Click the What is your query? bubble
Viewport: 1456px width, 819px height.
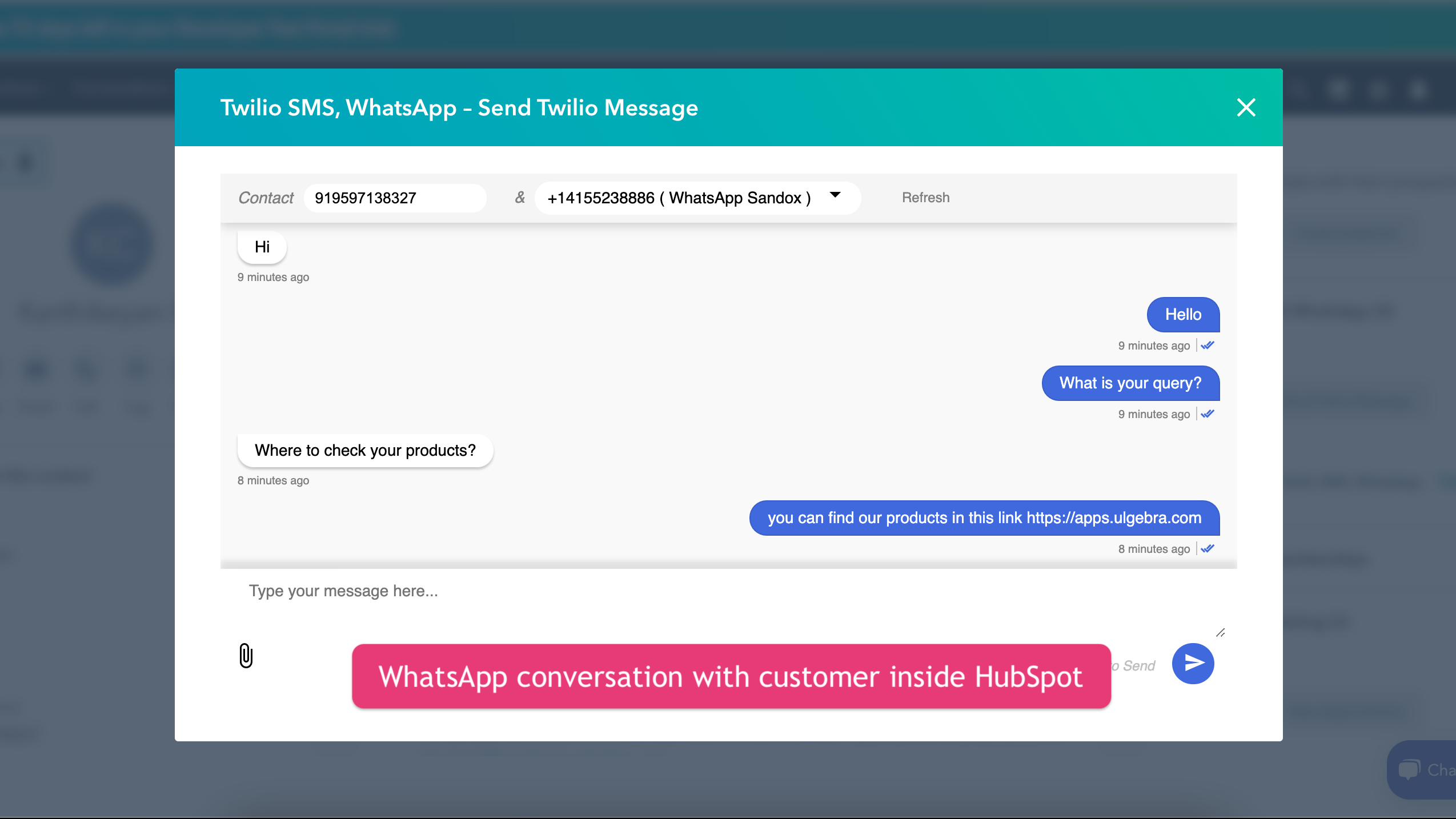click(x=1130, y=383)
